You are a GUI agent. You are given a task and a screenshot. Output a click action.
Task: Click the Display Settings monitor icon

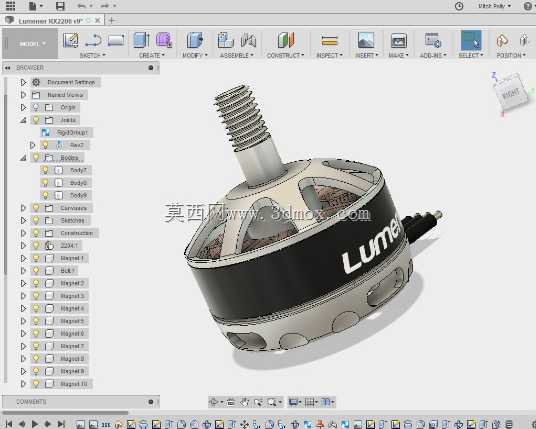click(293, 402)
